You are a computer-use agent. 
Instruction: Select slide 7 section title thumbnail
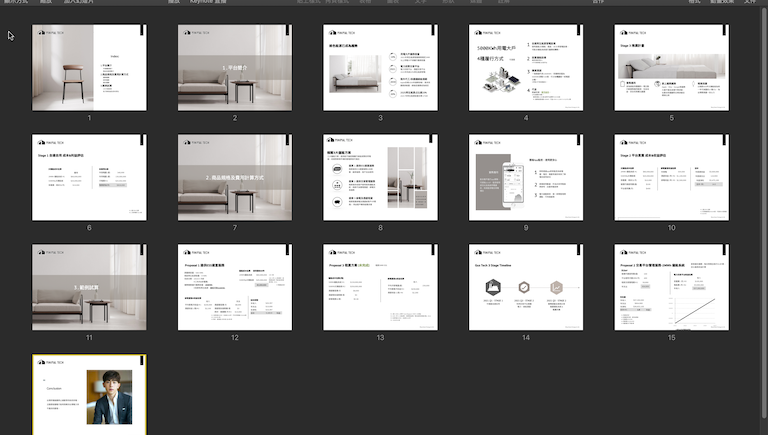[234, 177]
